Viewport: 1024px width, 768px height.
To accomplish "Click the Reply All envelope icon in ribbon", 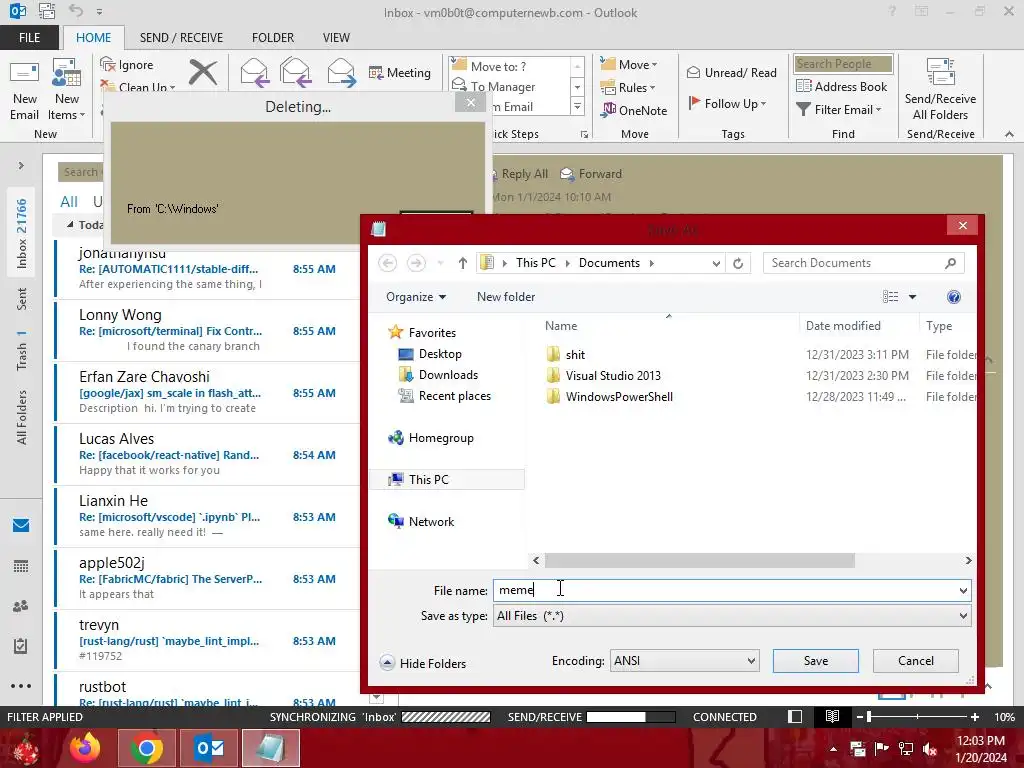I will pyautogui.click(x=295, y=72).
